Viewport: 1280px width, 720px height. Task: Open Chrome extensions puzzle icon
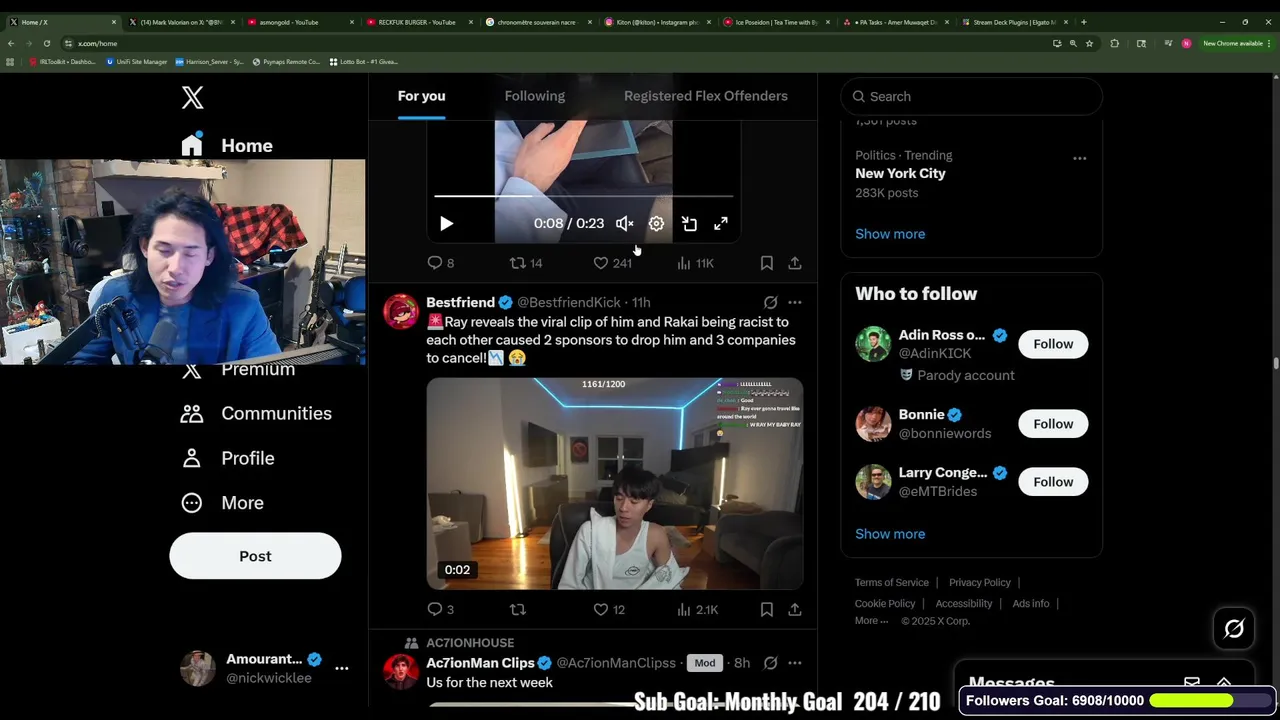click(1114, 43)
